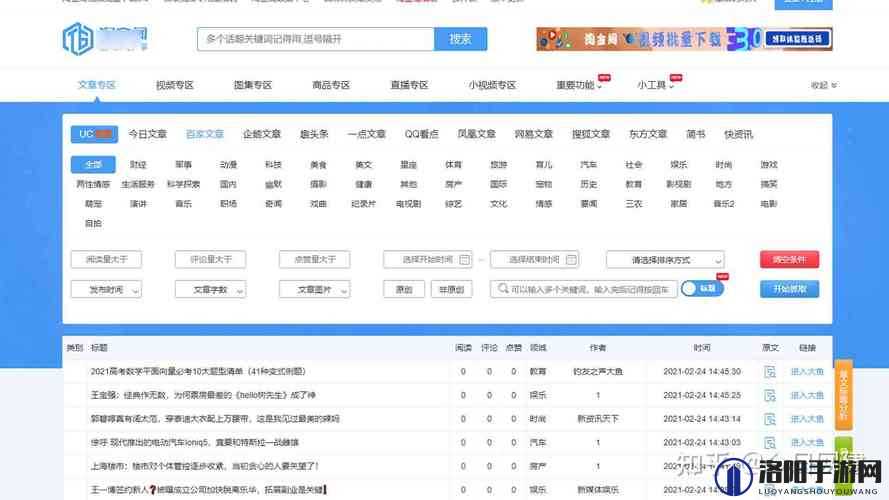The height and width of the screenshot is (500, 889).
Task: Open 进入大鱼 link for the 2021高考数学 row
Action: (x=807, y=372)
